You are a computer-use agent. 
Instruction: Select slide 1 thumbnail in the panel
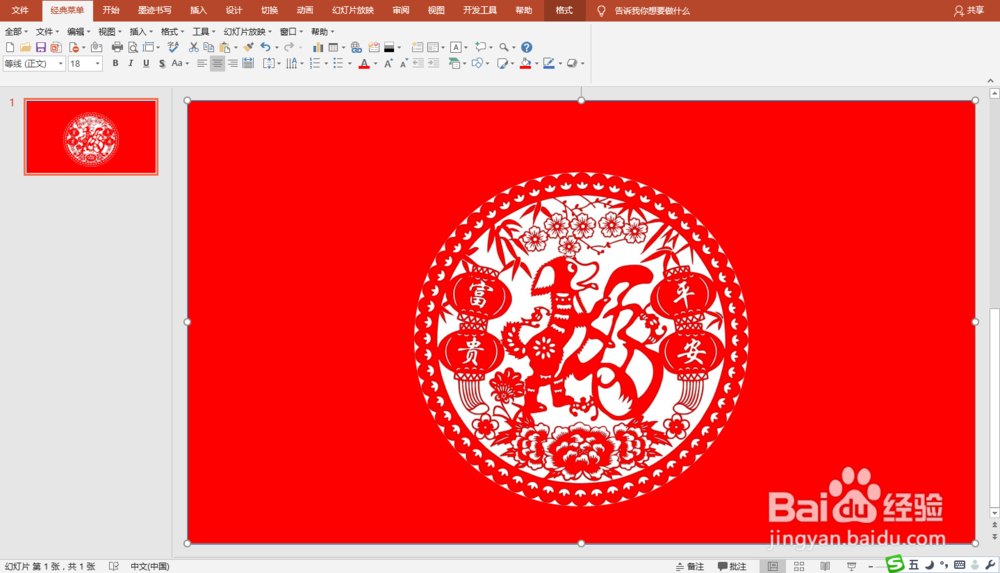click(91, 137)
